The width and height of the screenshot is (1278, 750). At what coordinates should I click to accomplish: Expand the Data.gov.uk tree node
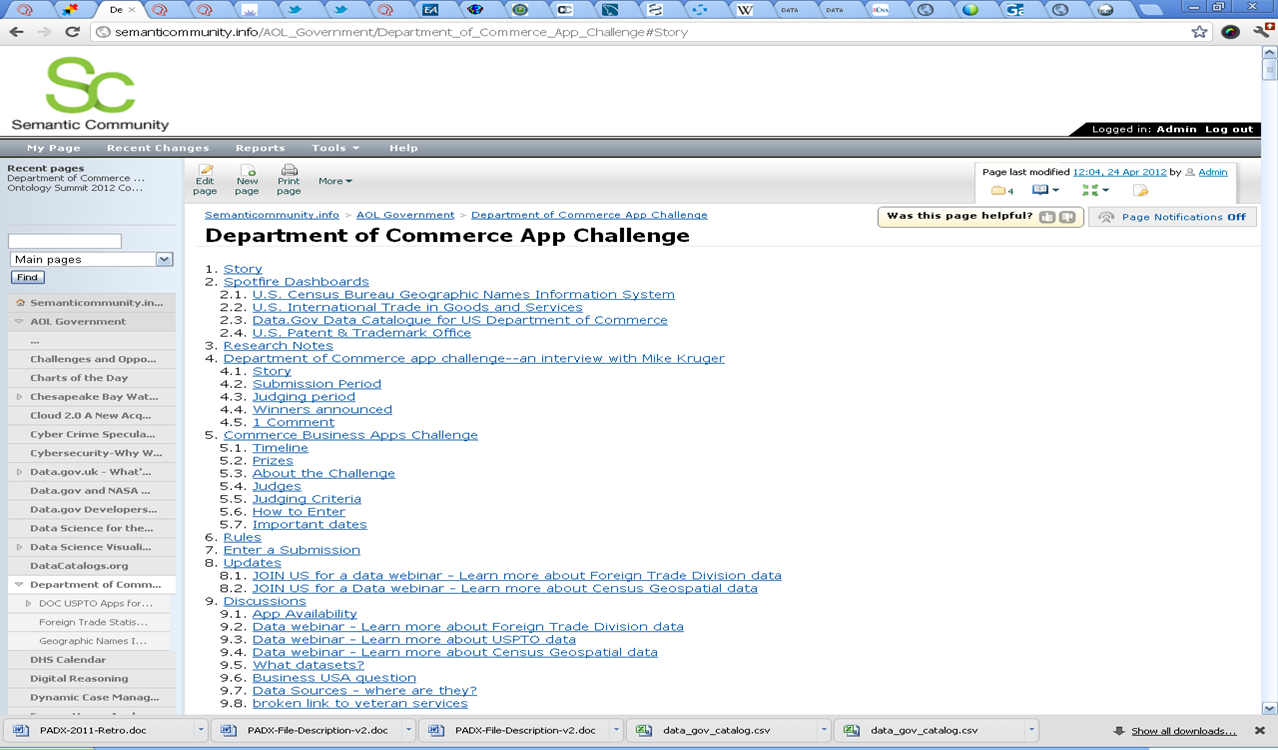pos(19,472)
